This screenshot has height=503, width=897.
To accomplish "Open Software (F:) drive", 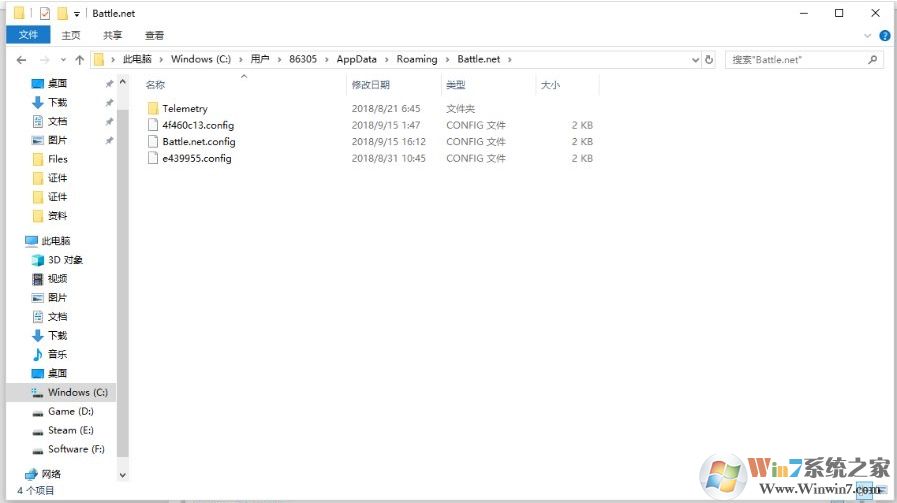I will point(76,449).
